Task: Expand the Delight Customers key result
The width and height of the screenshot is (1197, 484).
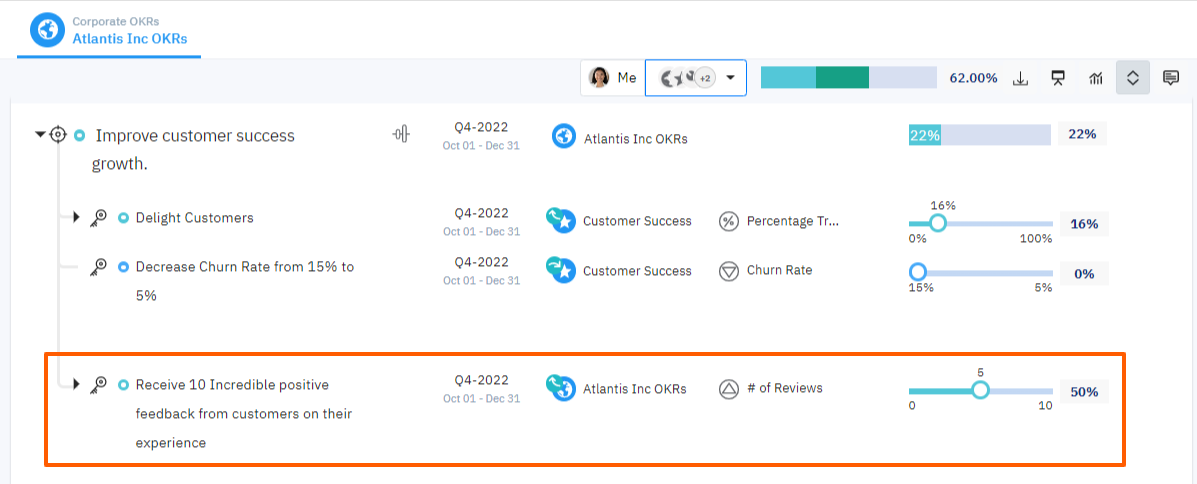Action: pos(76,218)
